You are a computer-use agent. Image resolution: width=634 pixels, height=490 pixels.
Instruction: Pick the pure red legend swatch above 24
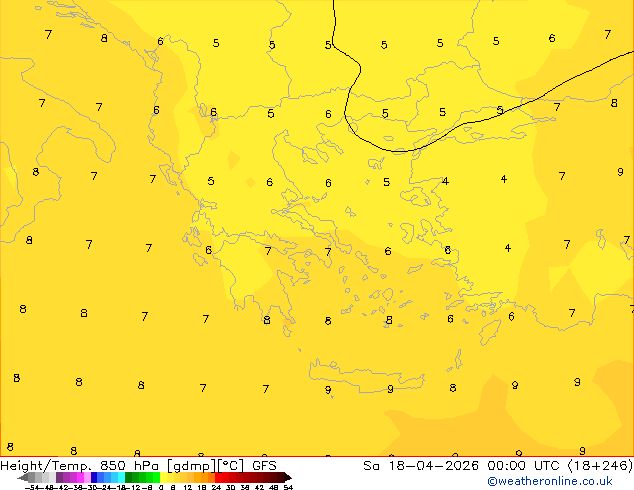click(218, 477)
